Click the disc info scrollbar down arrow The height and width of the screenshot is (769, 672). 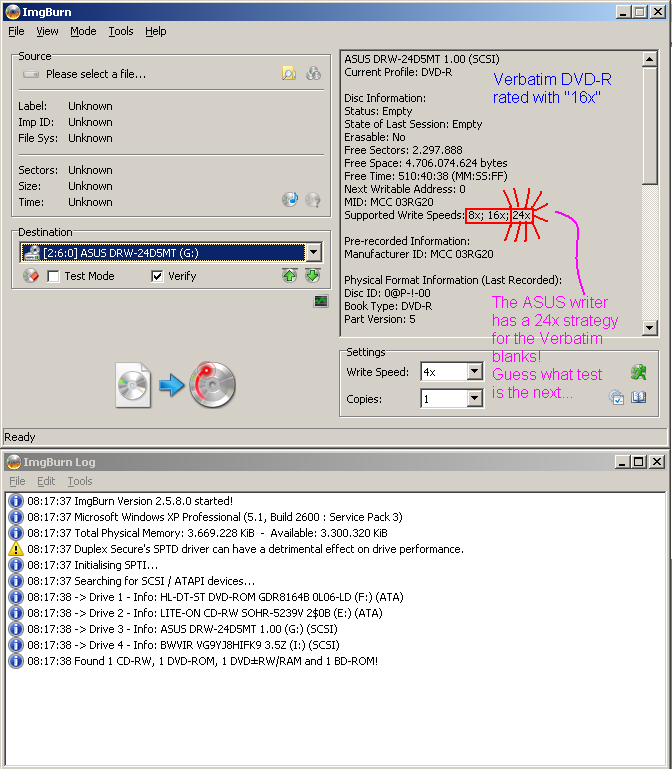coord(649,327)
